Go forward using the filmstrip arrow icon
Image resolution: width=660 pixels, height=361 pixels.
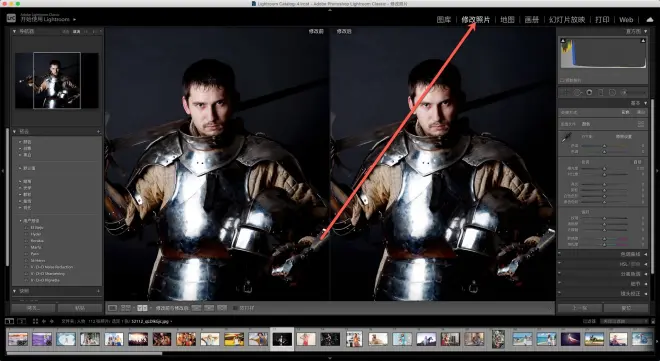tap(52, 321)
